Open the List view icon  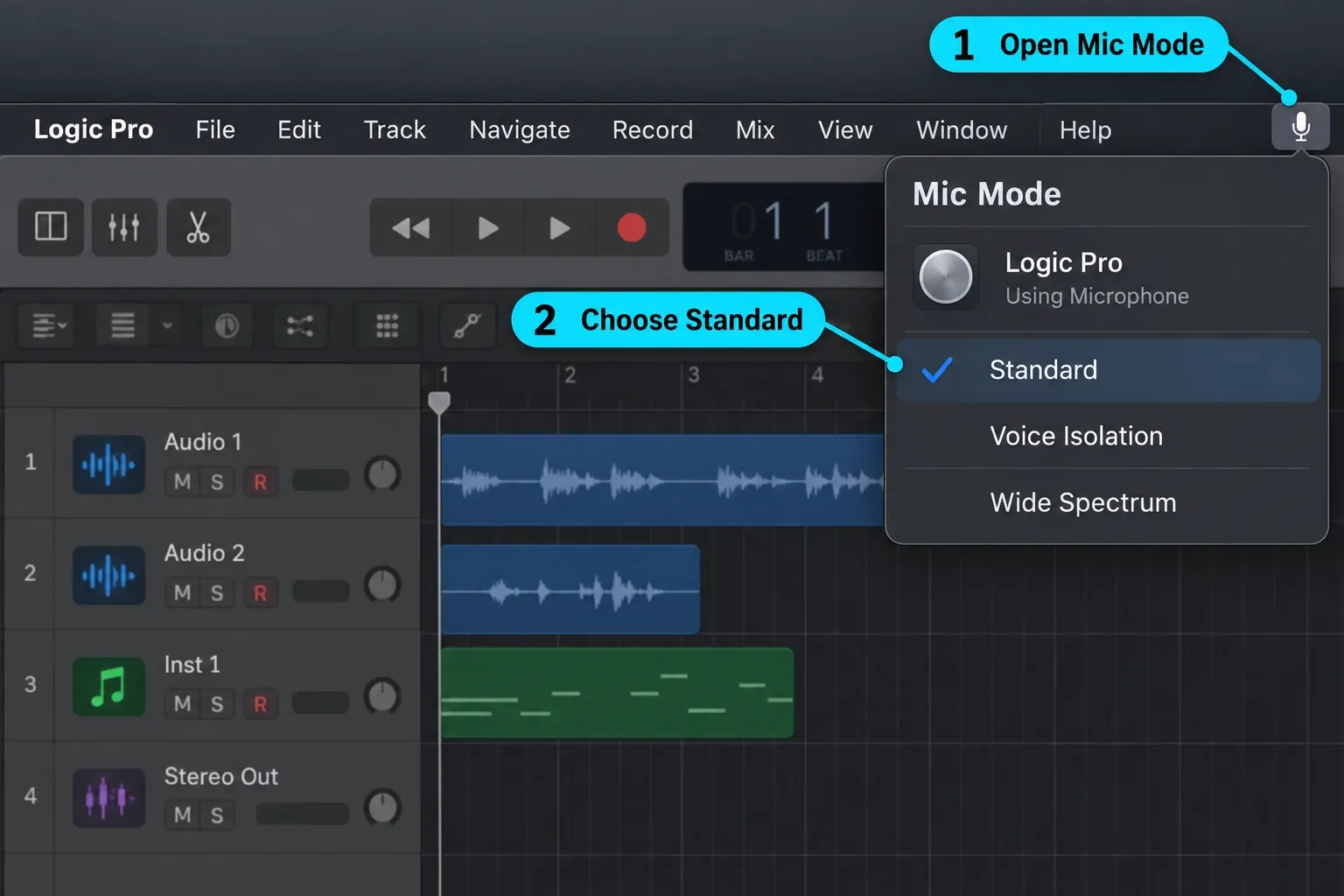click(122, 325)
